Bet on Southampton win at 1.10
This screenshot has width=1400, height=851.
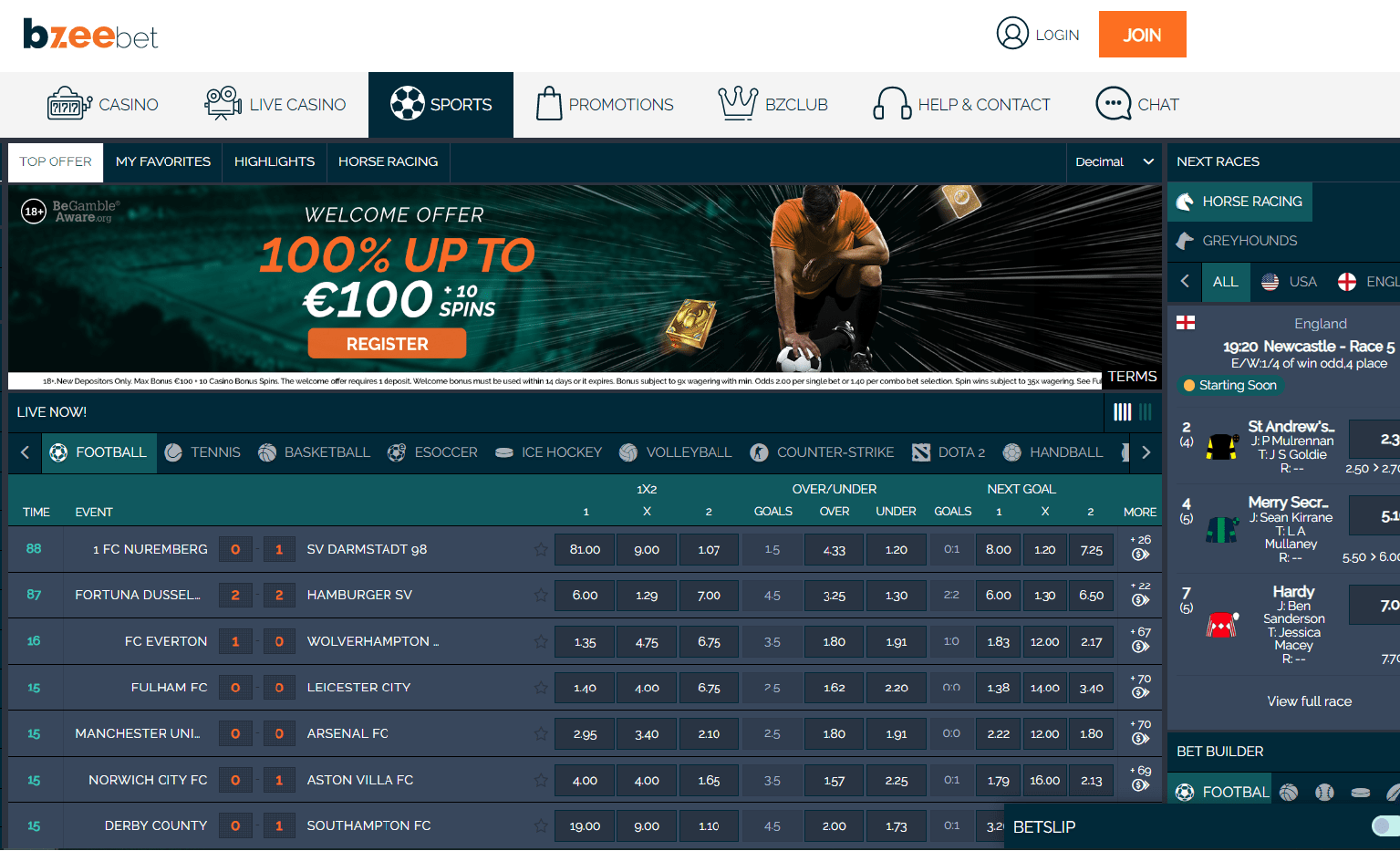click(x=709, y=825)
